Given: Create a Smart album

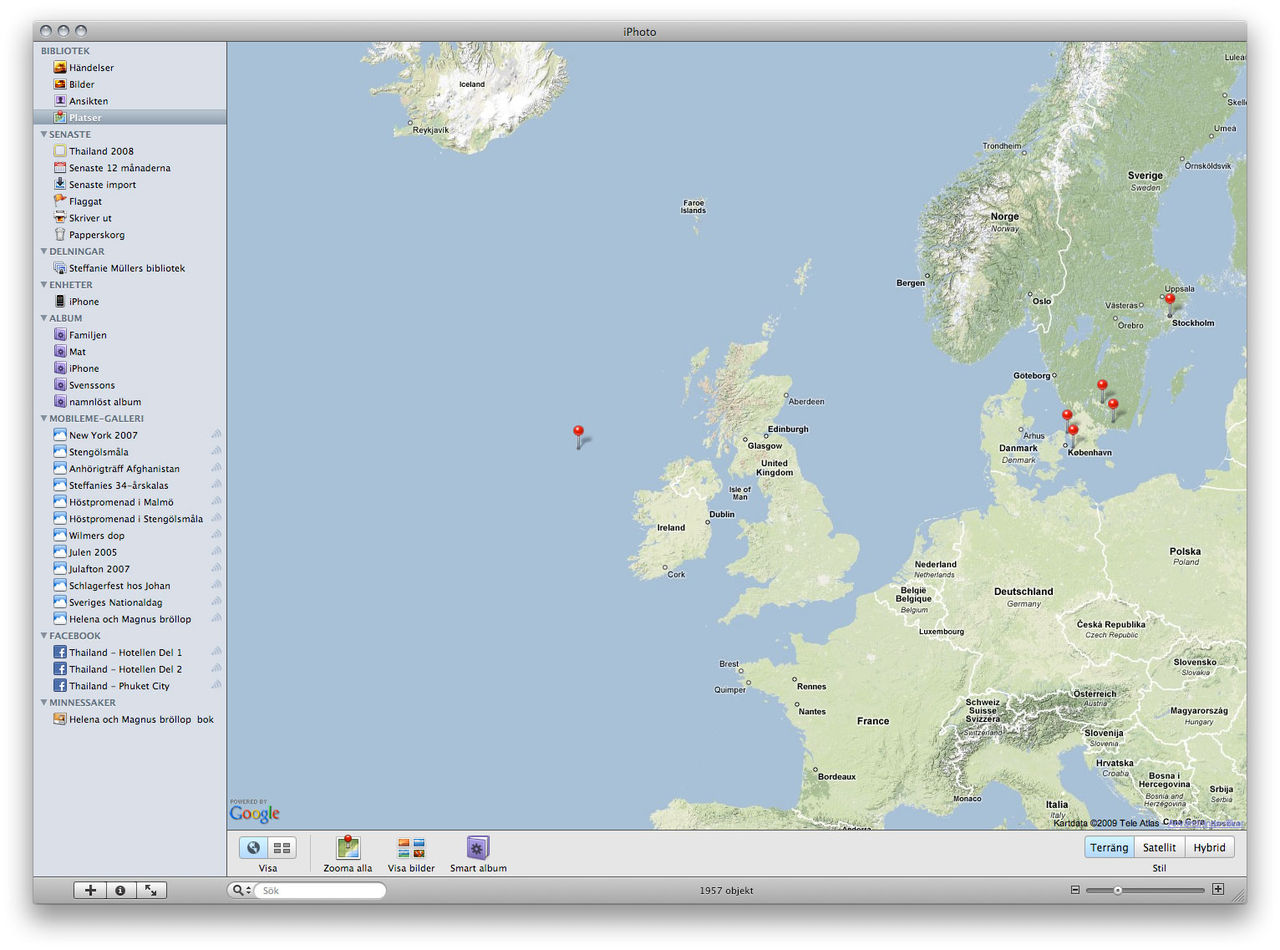Looking at the screenshot, I should coord(478,848).
